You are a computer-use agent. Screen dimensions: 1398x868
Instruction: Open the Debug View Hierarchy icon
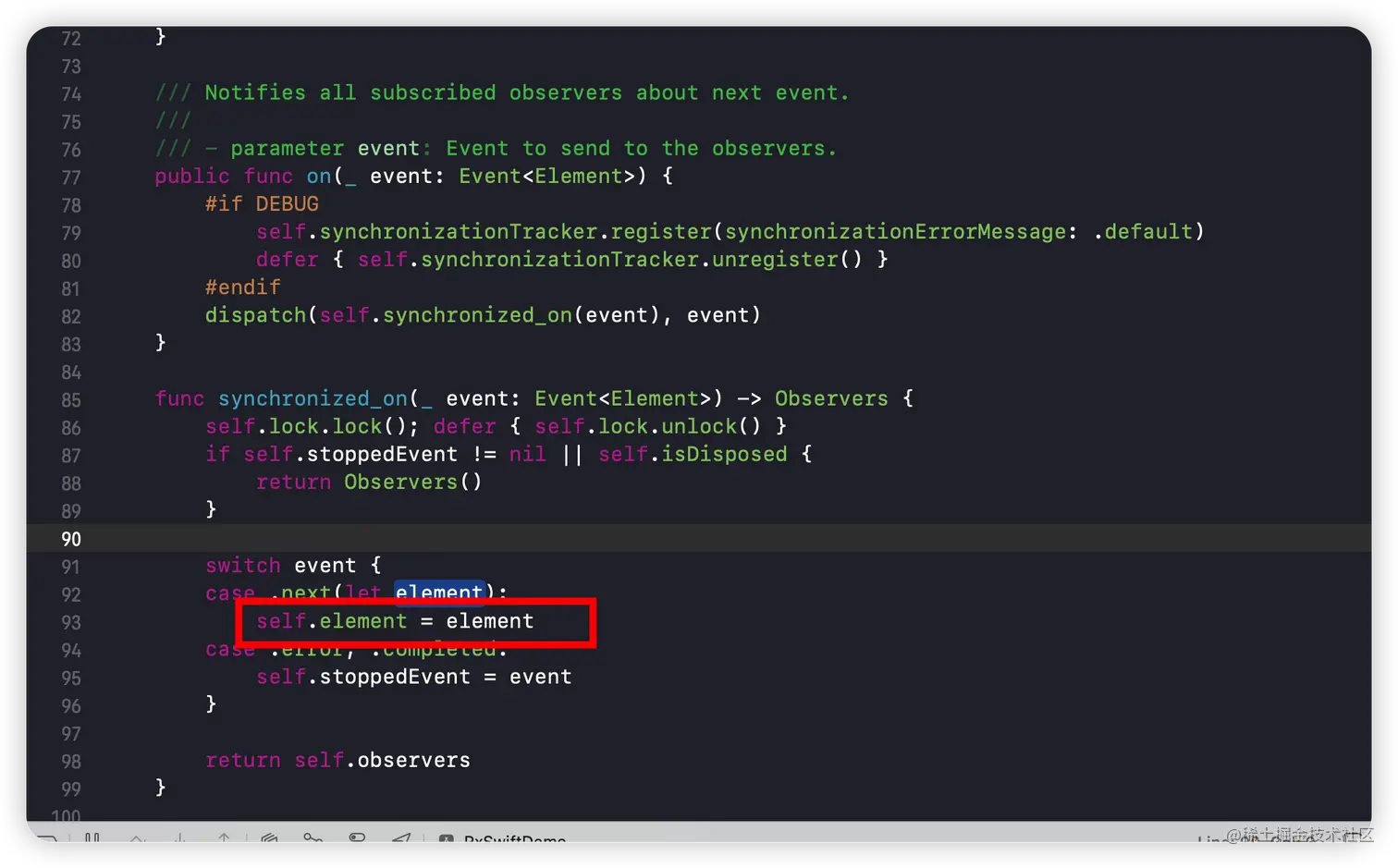269,837
